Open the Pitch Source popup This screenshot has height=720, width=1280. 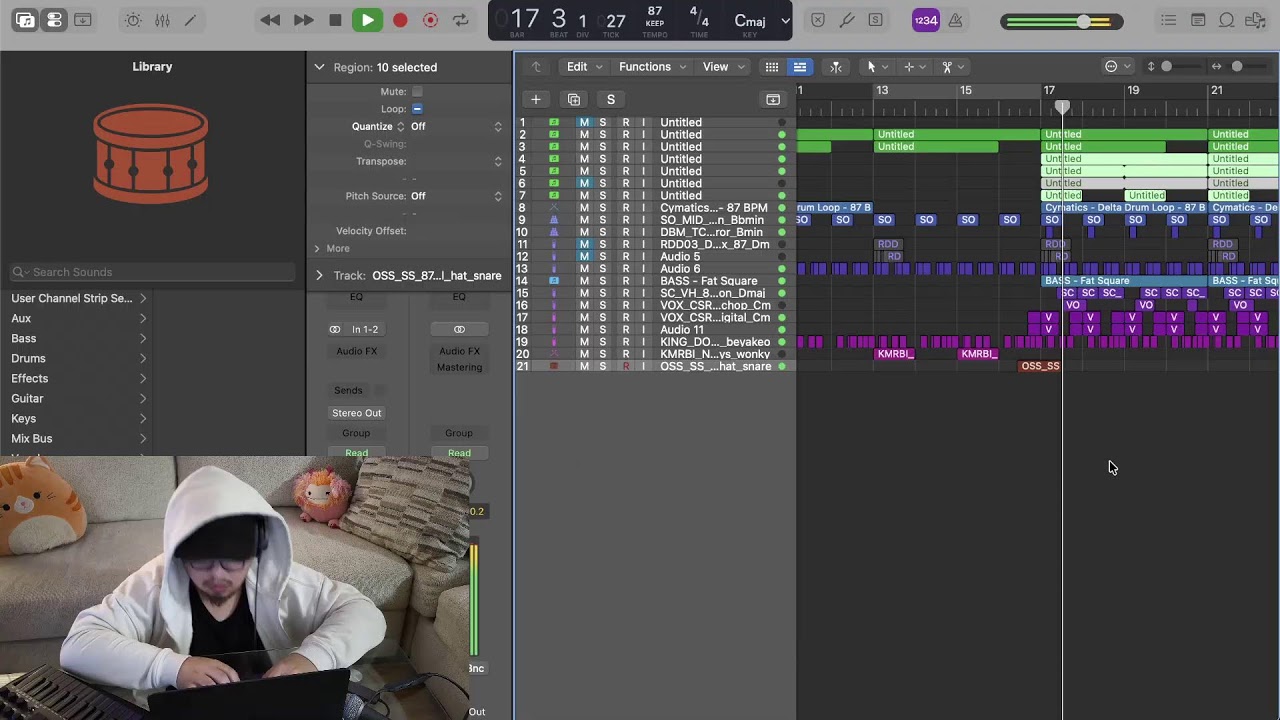click(456, 196)
